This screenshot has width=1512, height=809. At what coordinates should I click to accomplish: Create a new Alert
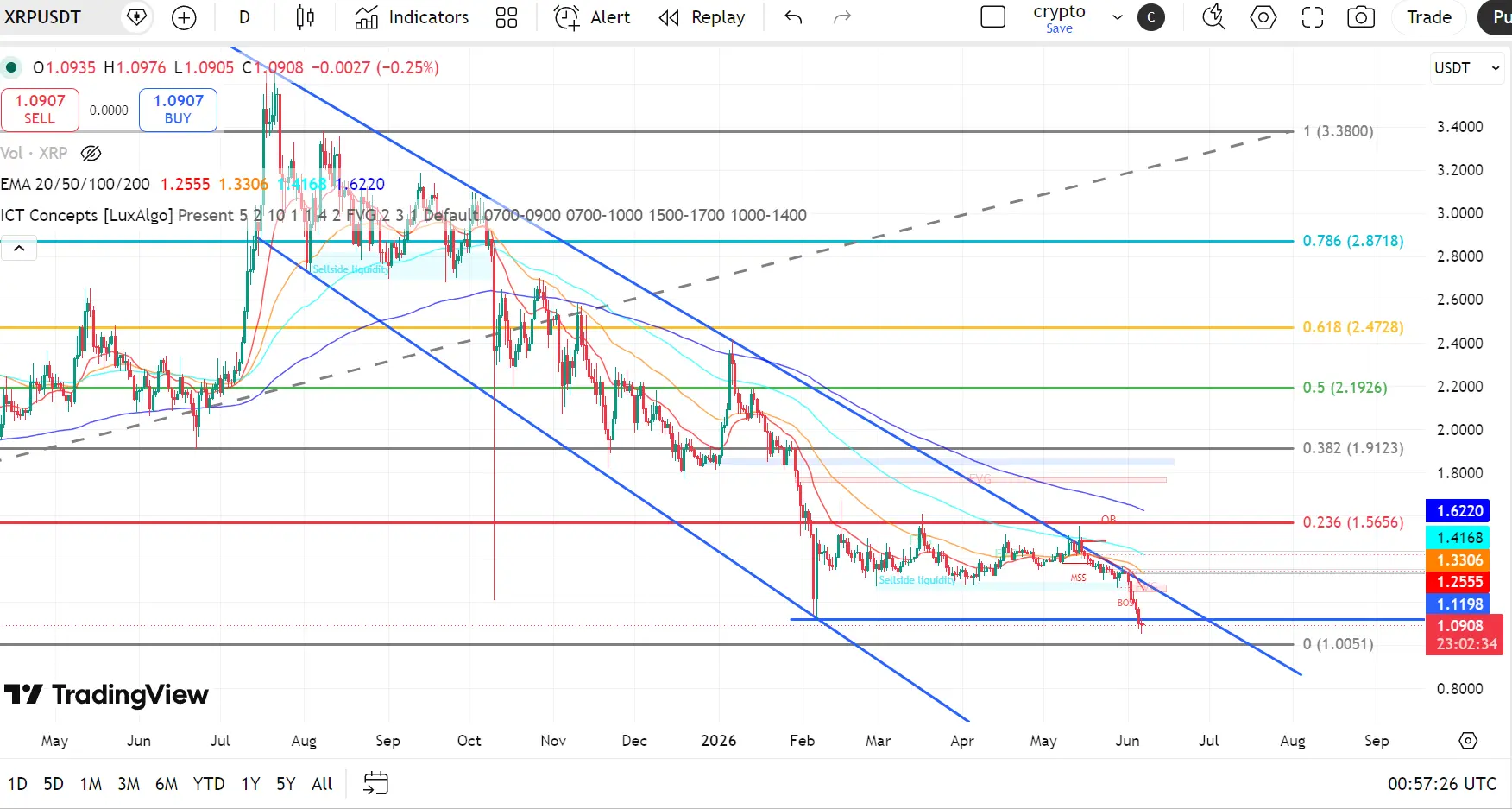(592, 17)
